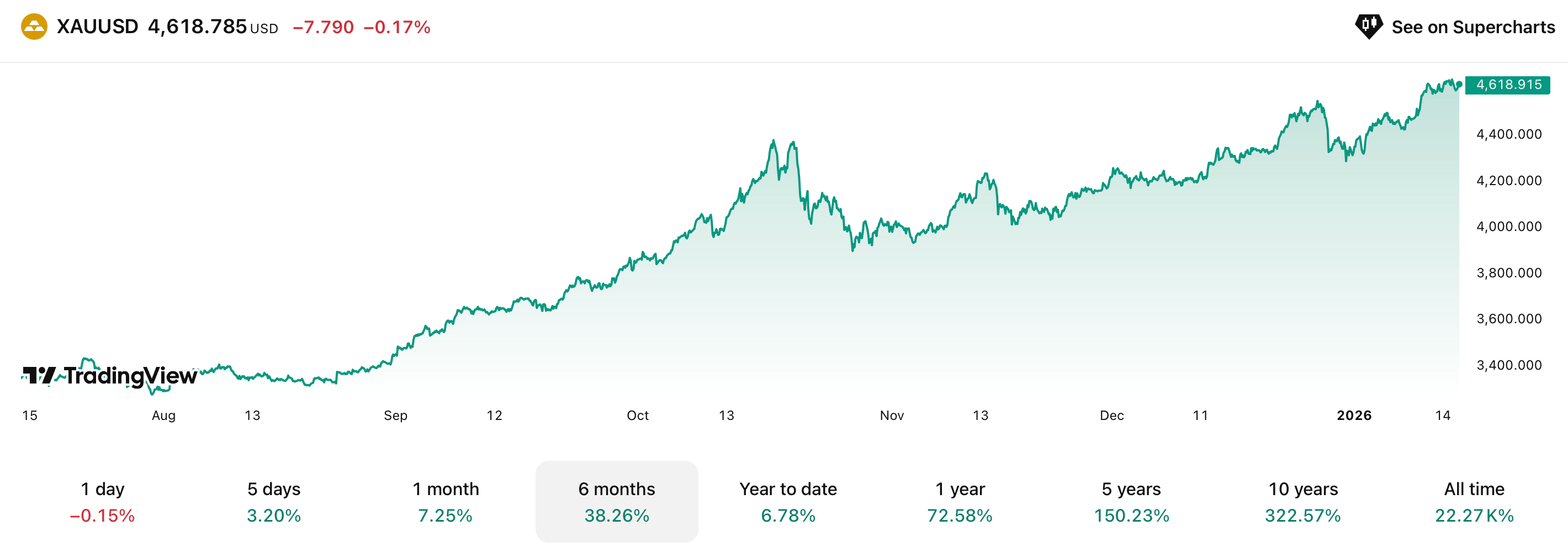Click the TradingView logo watermark
Screen dimensions: 1568x557
pyautogui.click(x=110, y=375)
